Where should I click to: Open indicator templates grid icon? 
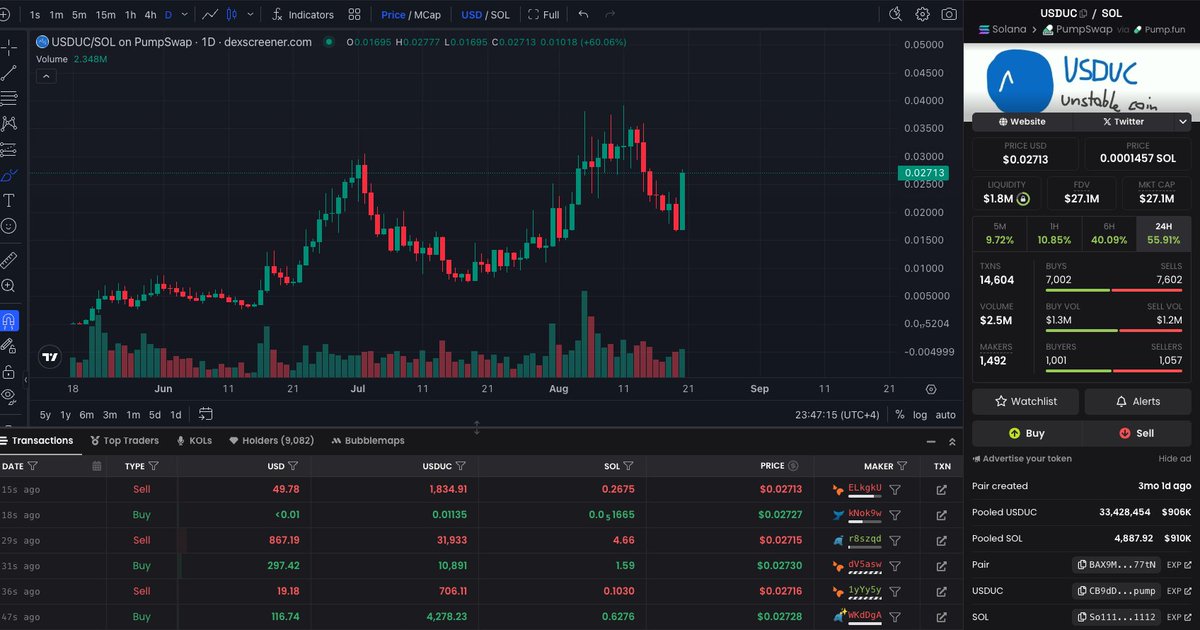[355, 15]
